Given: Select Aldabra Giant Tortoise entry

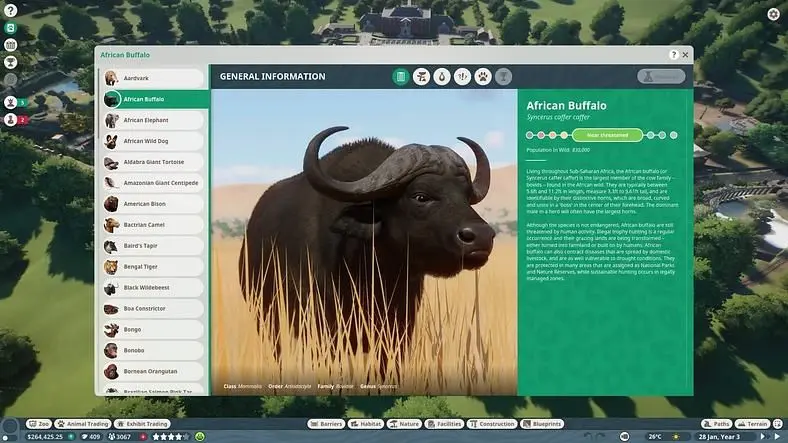Looking at the screenshot, I should point(153,162).
